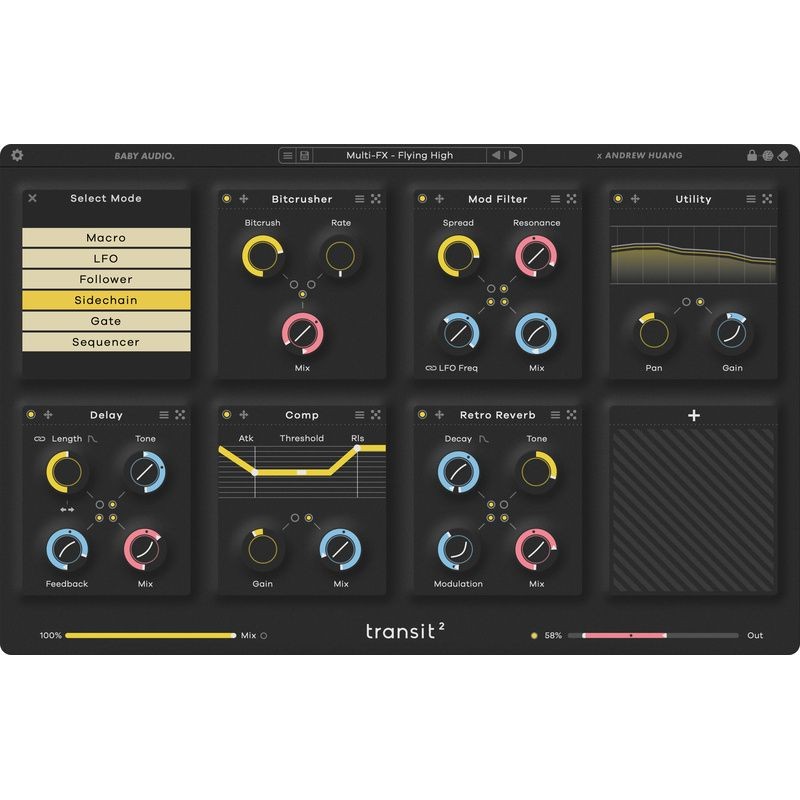Click the plus tile to add a module
This screenshot has width=800, height=800.
click(692, 415)
